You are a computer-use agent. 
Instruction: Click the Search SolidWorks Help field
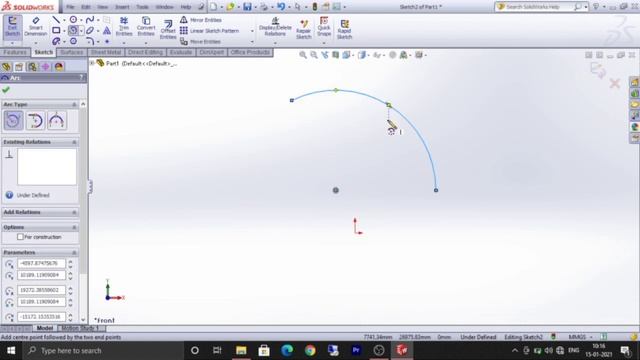tap(536, 7)
